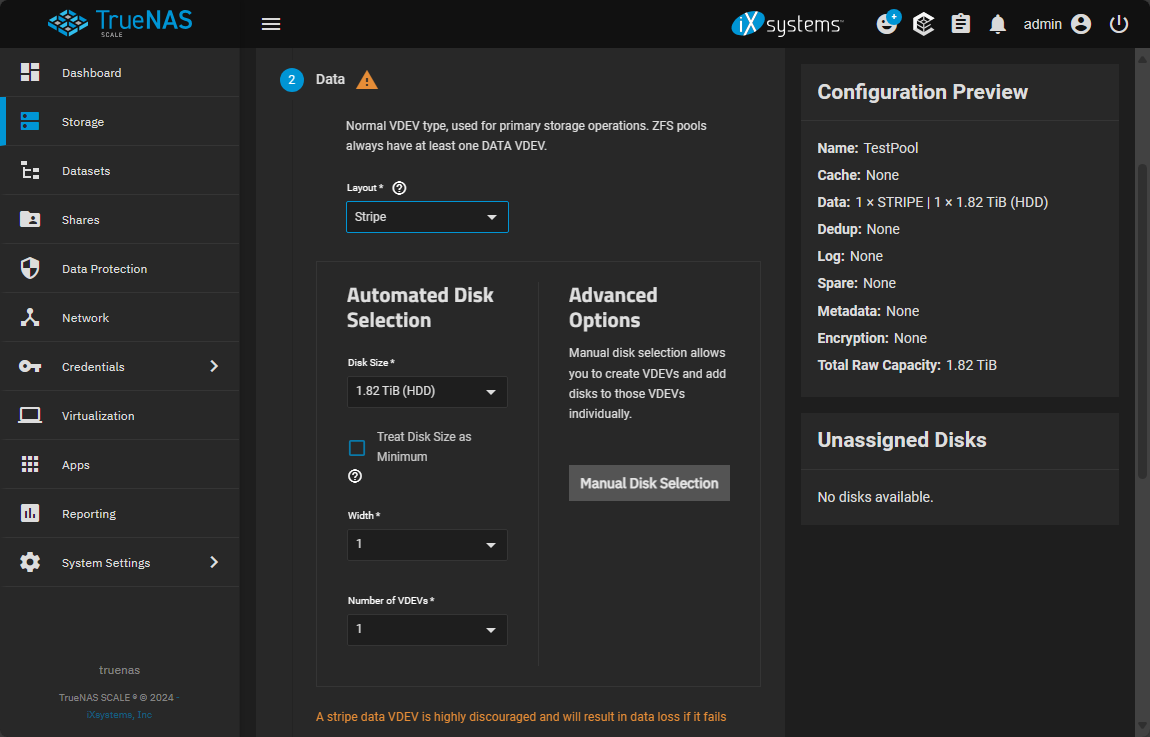Open the notifications bell icon

point(997,24)
